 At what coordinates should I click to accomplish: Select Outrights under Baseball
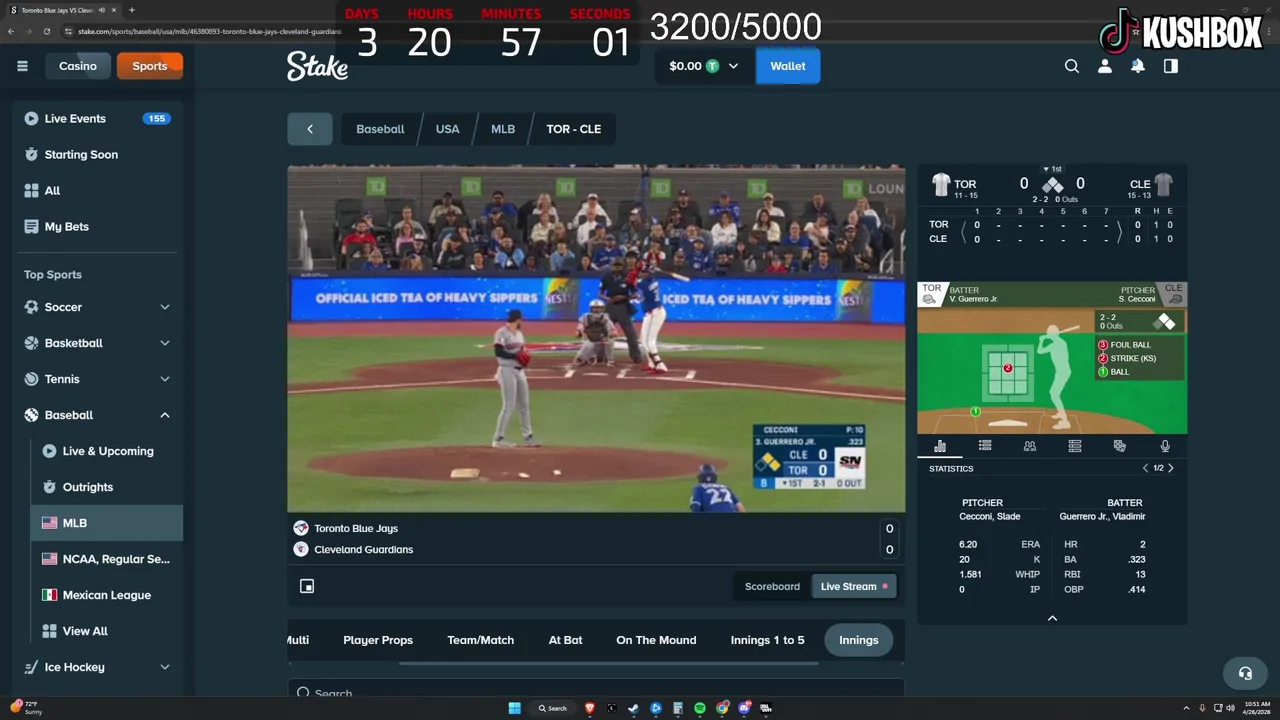pos(107,487)
